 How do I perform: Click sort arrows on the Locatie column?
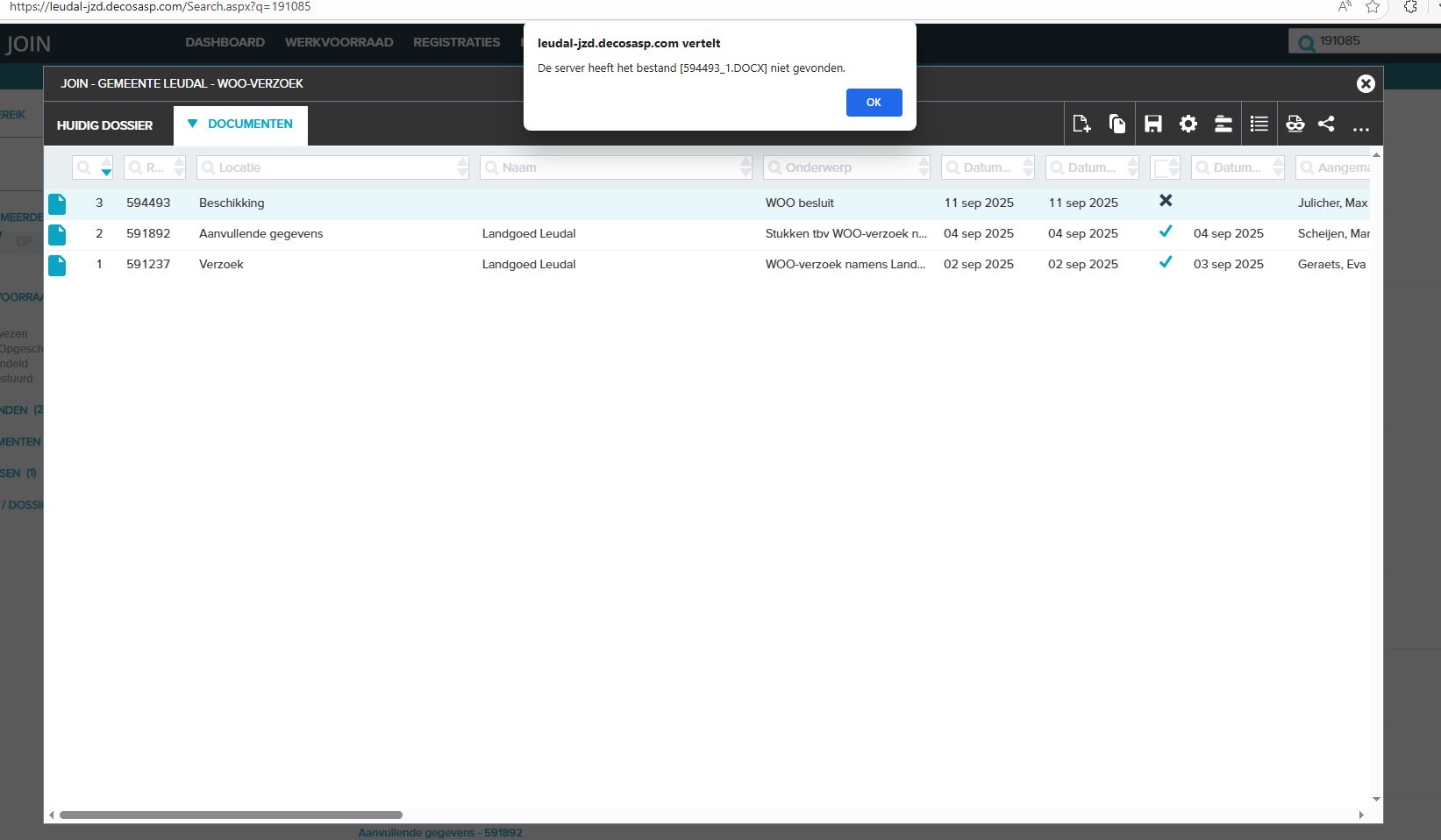click(x=462, y=167)
